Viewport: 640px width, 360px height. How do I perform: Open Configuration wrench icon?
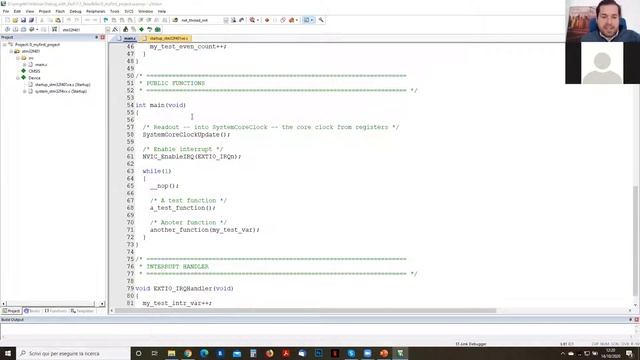(x=321, y=20)
